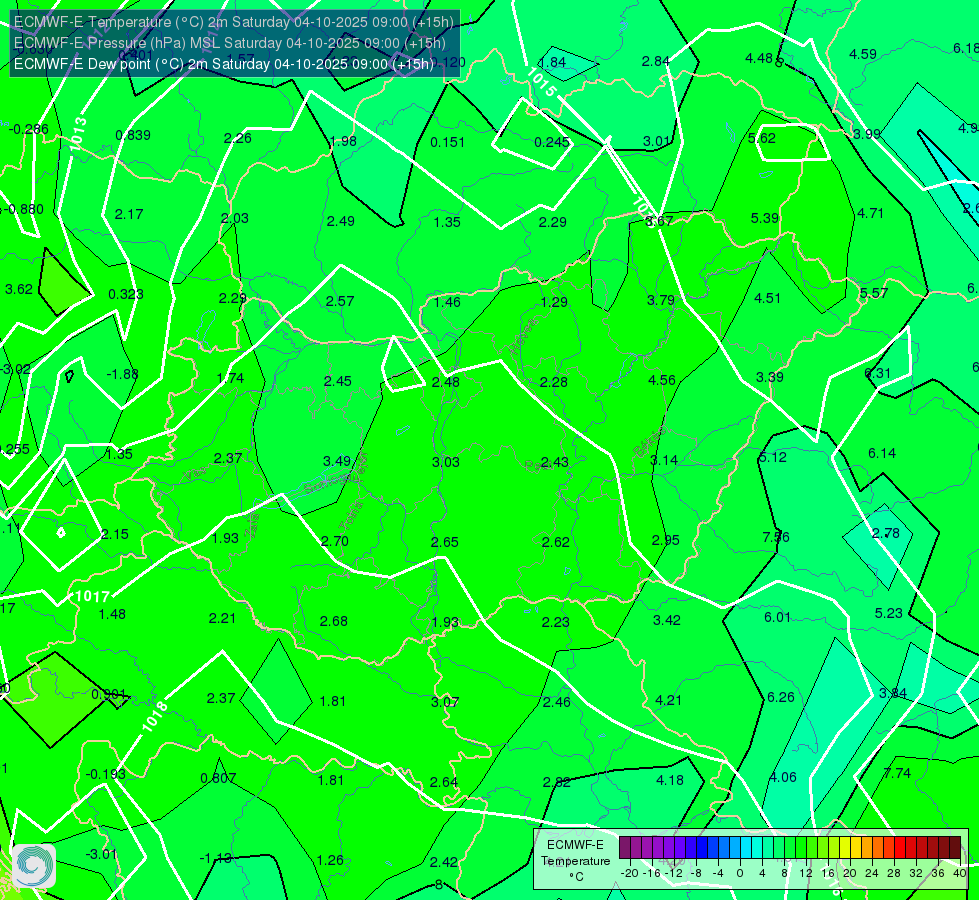Click the 1.98 dew point value
979x900 pixels.
pyautogui.click(x=343, y=141)
